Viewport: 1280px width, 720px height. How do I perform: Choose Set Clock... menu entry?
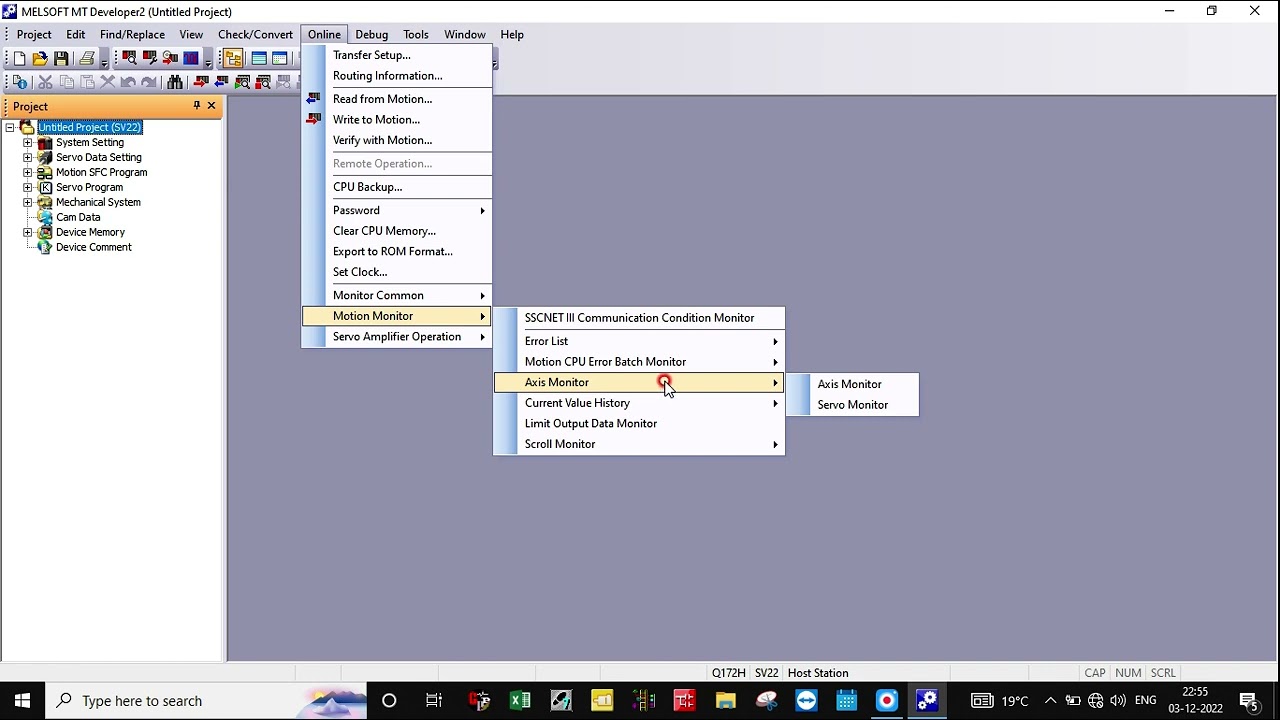click(397, 272)
